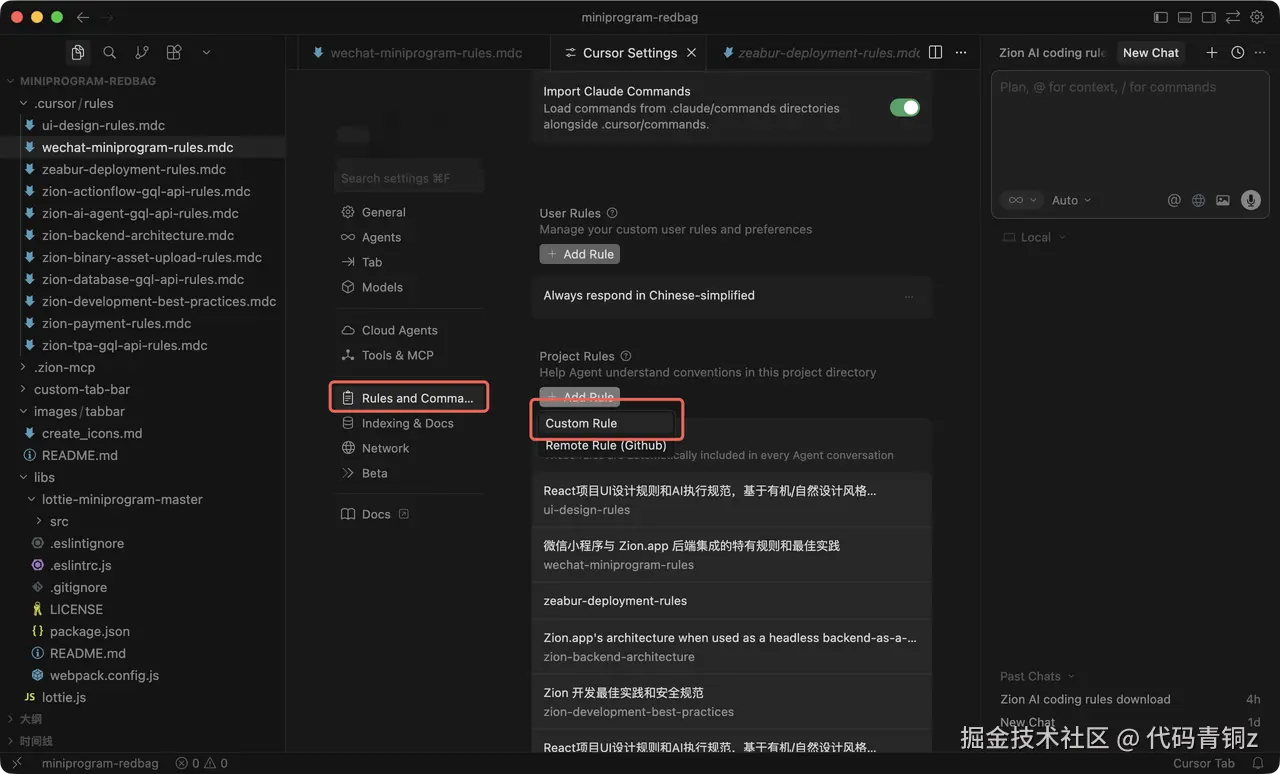Choose Remote Rule (Github) option

606,445
